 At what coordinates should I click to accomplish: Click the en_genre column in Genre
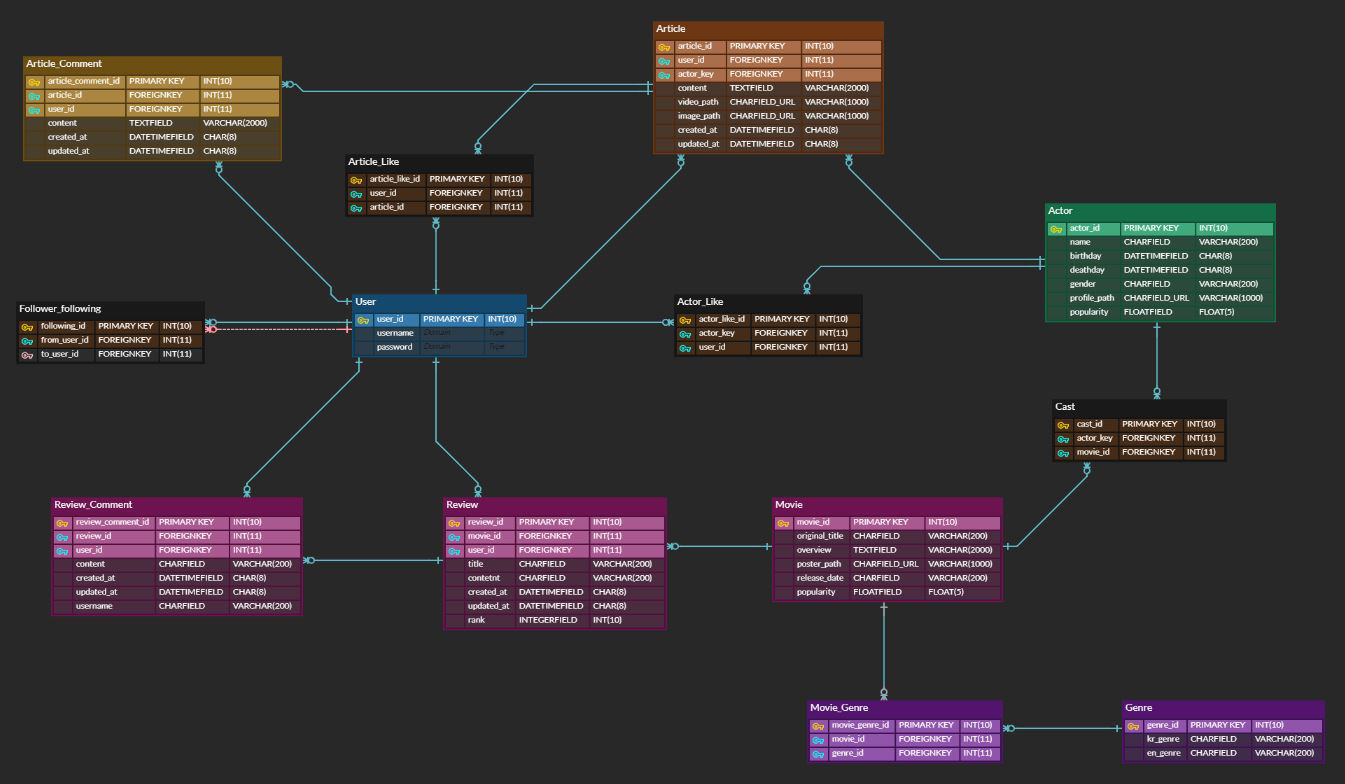[1163, 753]
